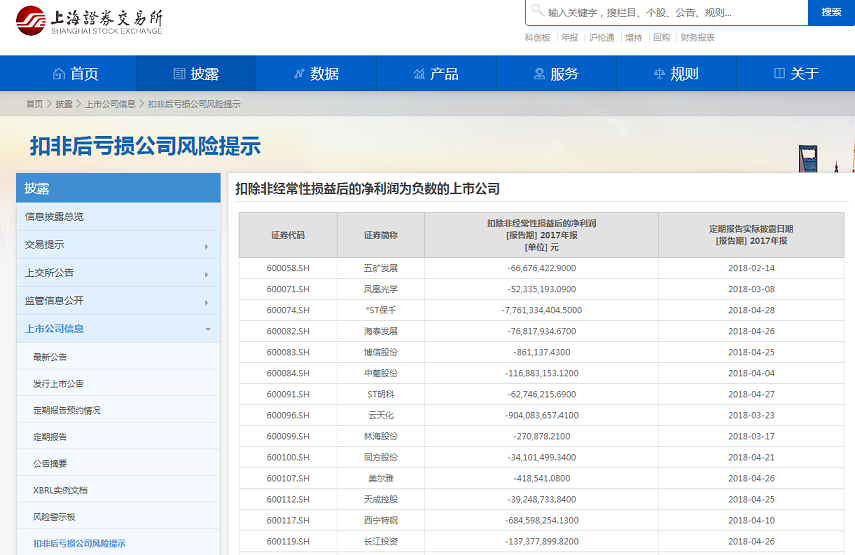Click the 披露 sidebar header

118,188
